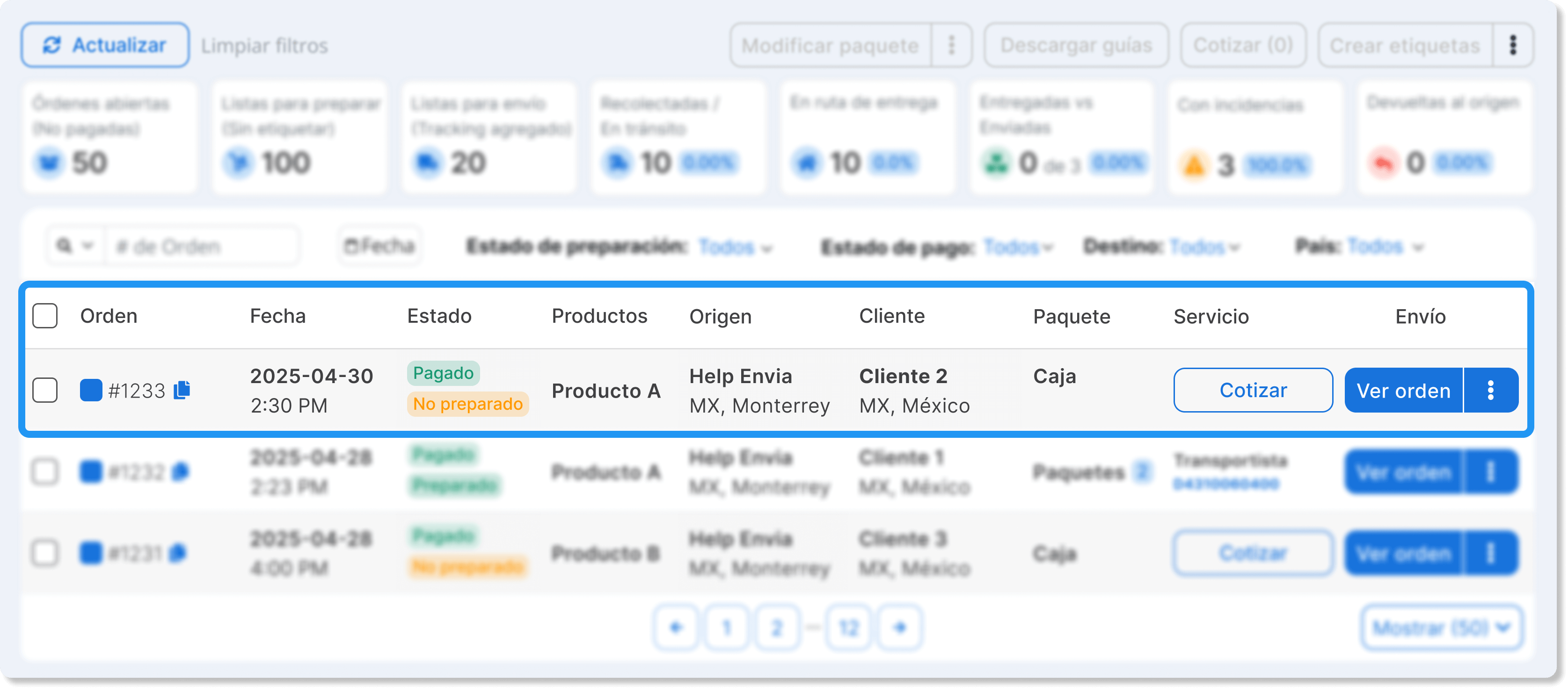Click the Actualizar refresh button
Image resolution: width=1568 pixels, height=689 pixels.
[x=105, y=45]
